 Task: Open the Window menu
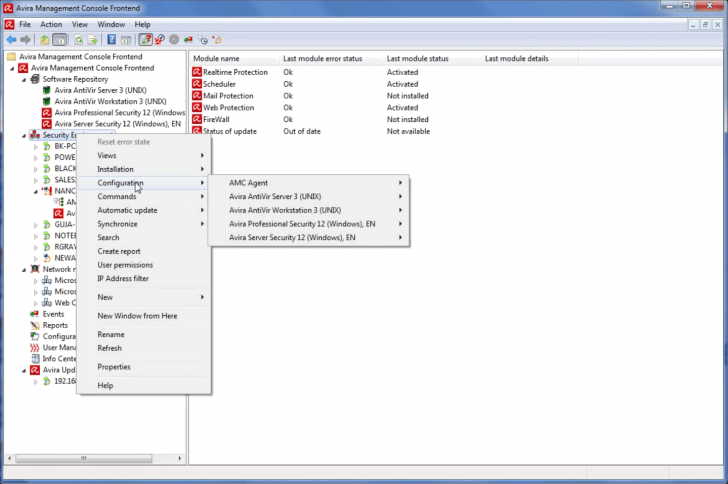[111, 25]
